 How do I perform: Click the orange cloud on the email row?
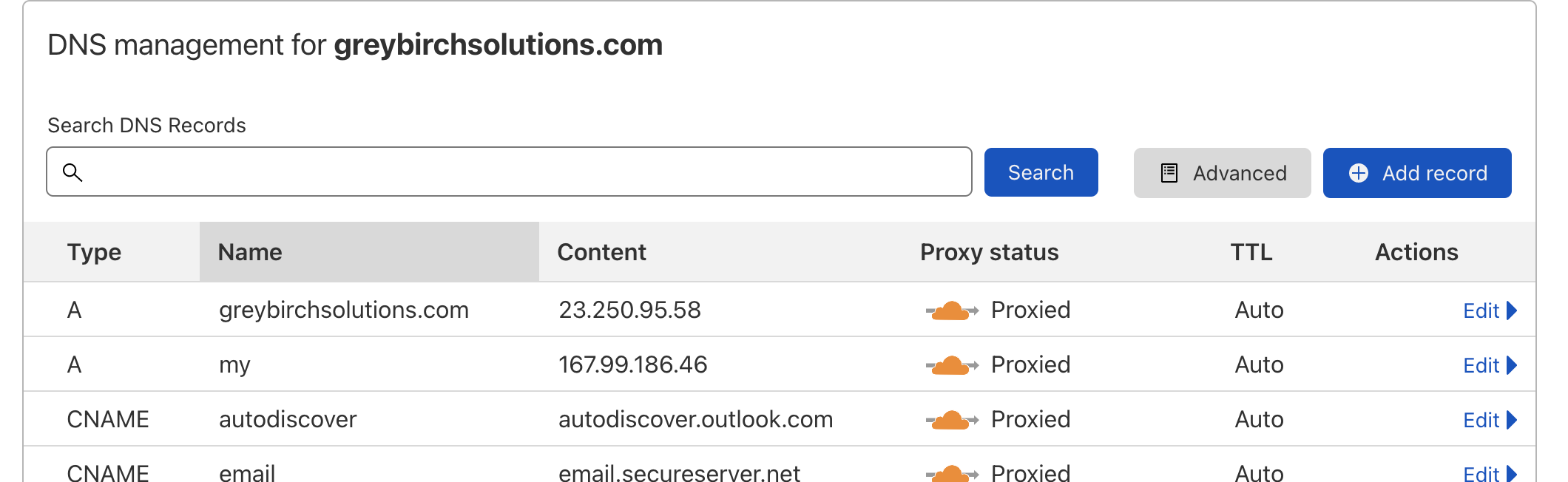(x=951, y=473)
